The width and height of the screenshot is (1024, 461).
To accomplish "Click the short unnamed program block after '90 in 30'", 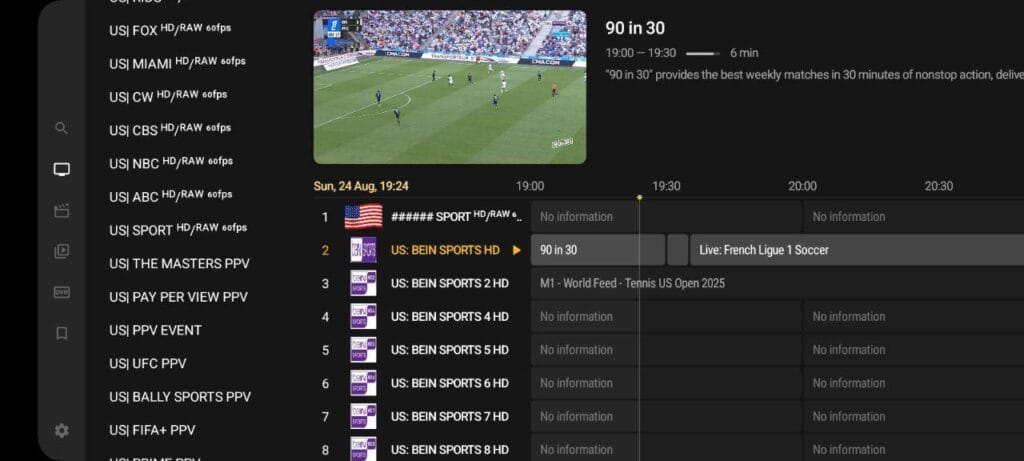I will pos(677,250).
